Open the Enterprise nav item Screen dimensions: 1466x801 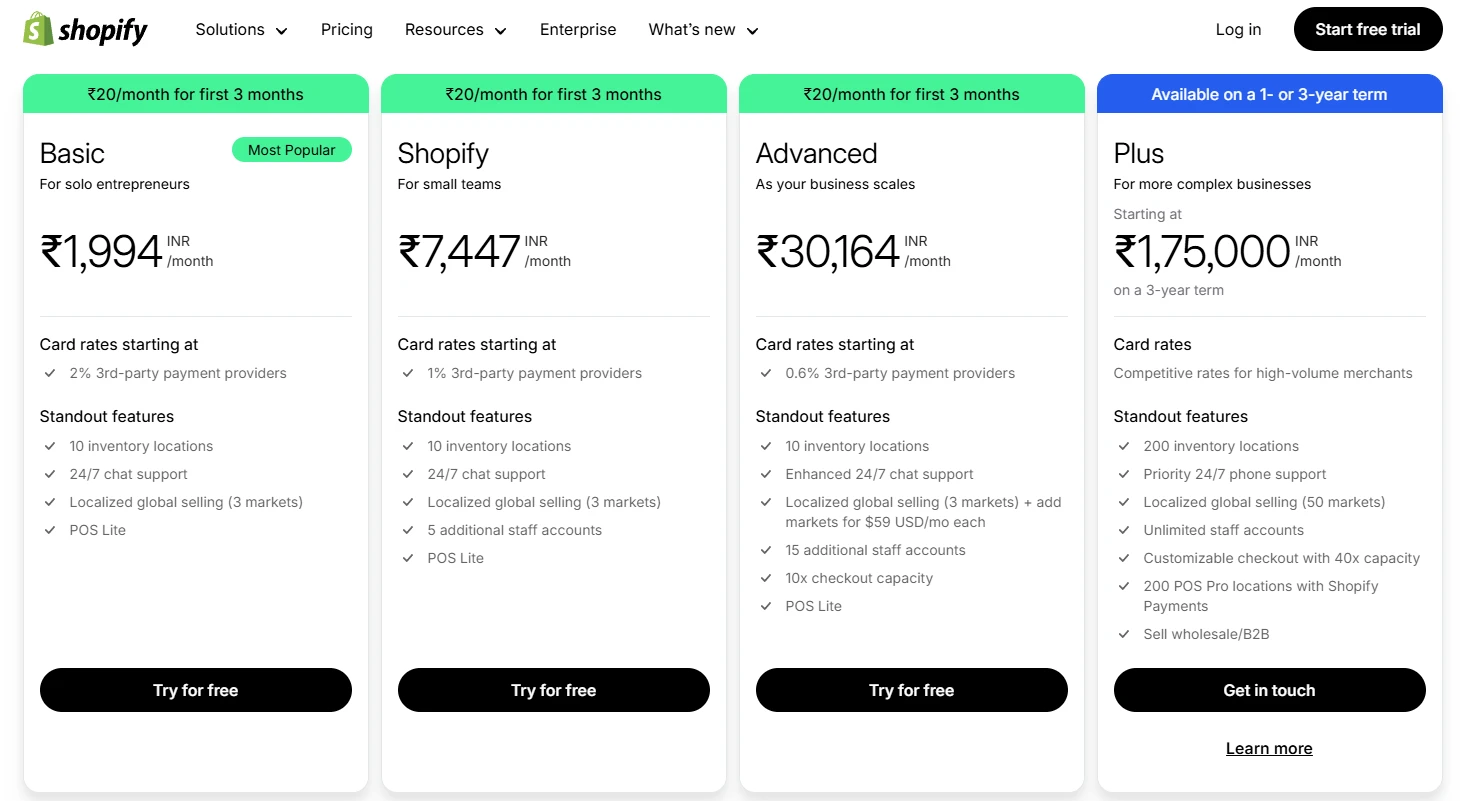coord(578,30)
